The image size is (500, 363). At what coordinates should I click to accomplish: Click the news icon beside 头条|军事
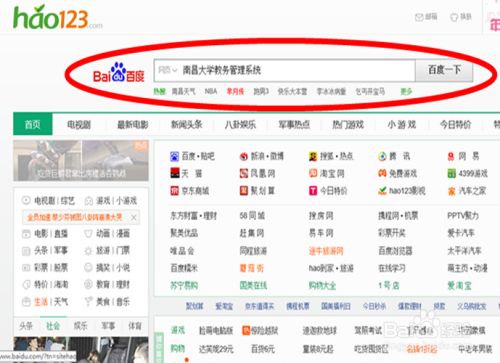(26, 251)
